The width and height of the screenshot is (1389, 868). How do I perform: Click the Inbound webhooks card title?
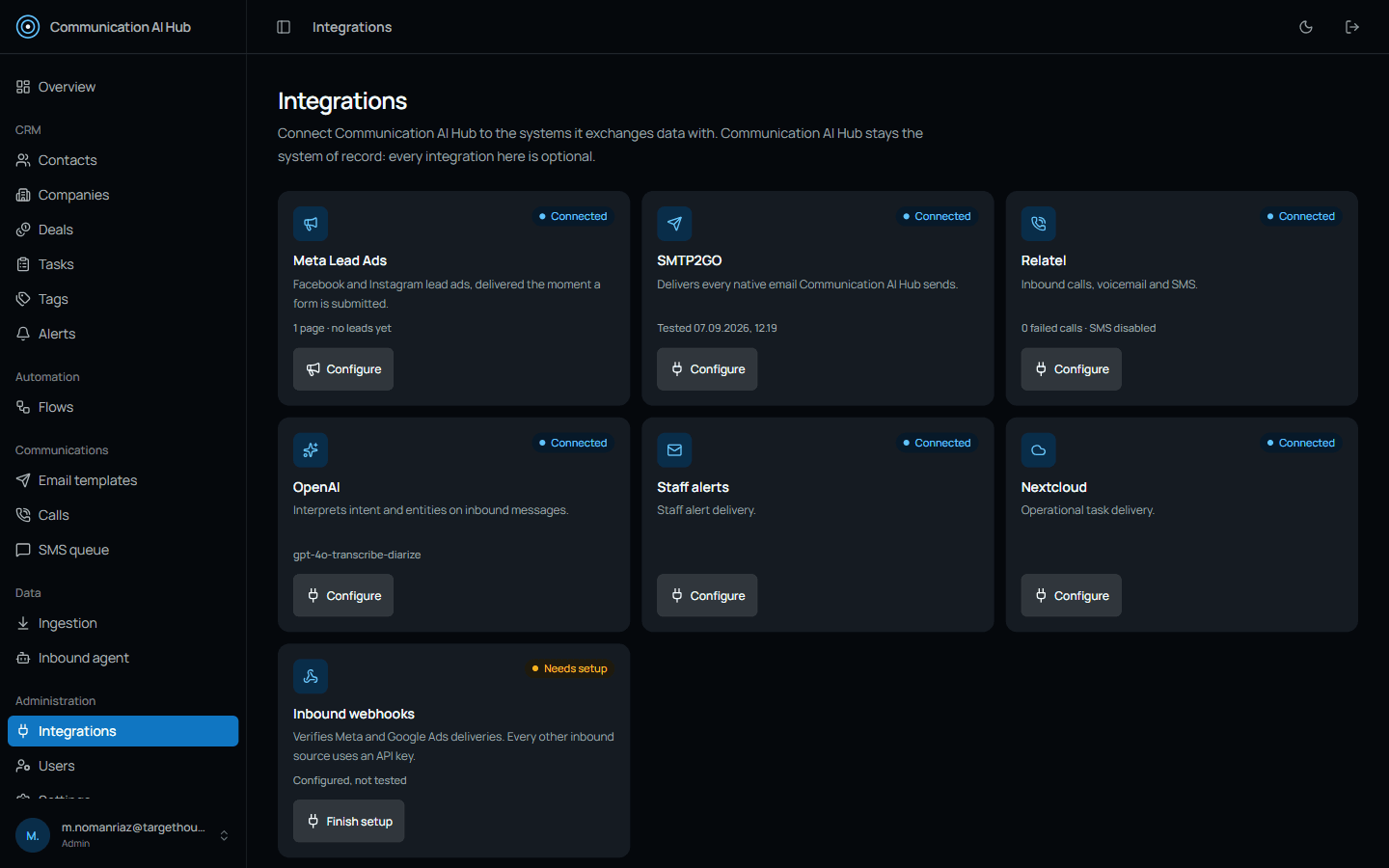point(354,714)
